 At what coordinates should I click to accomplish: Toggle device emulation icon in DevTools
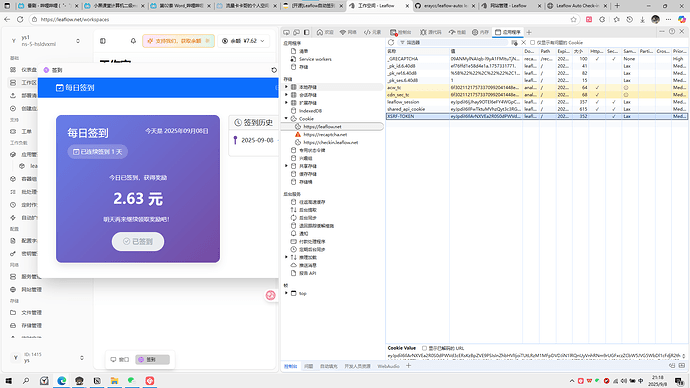(x=297, y=32)
